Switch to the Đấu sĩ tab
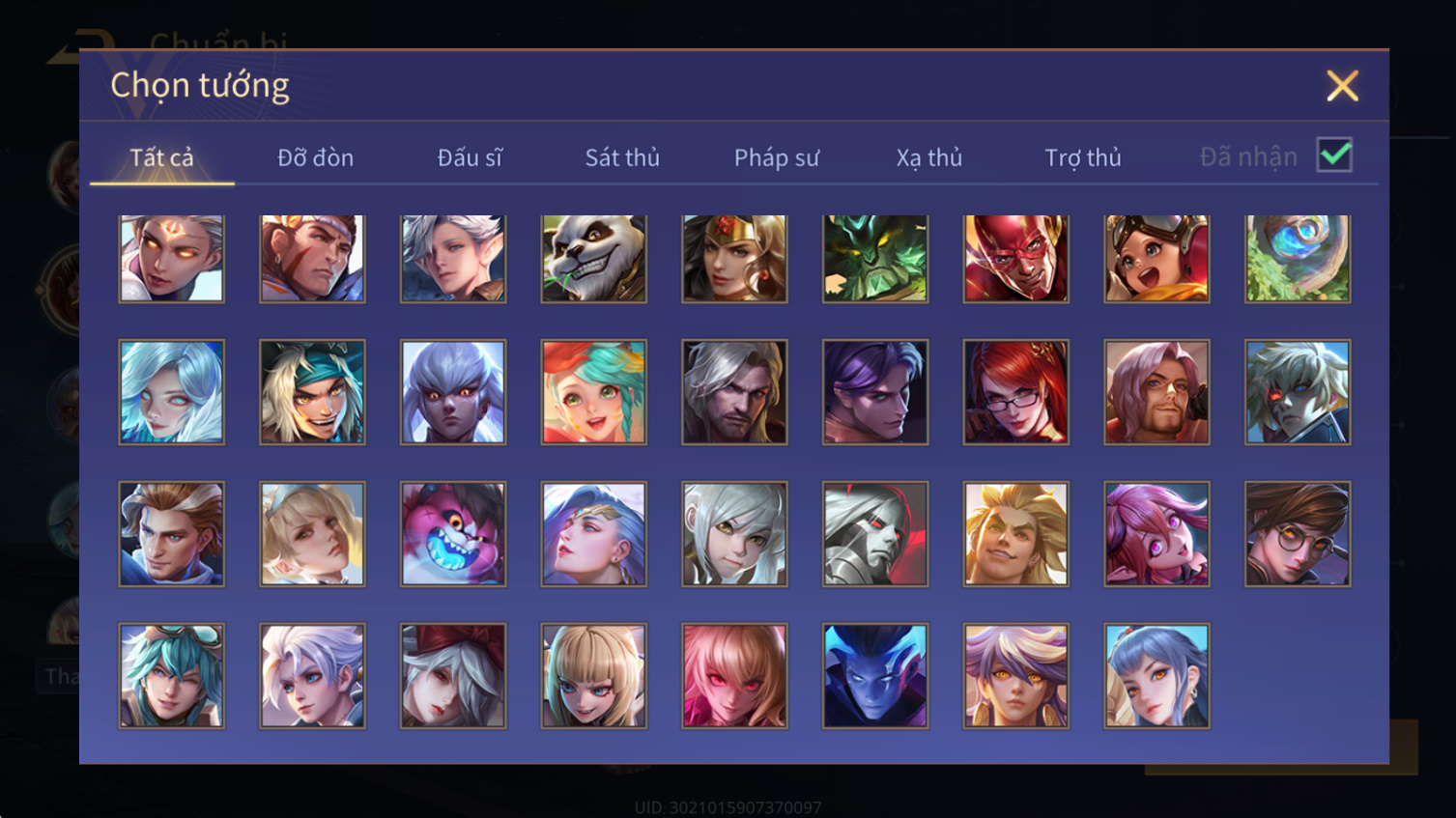Screen dimensions: 1456x818 [470, 157]
